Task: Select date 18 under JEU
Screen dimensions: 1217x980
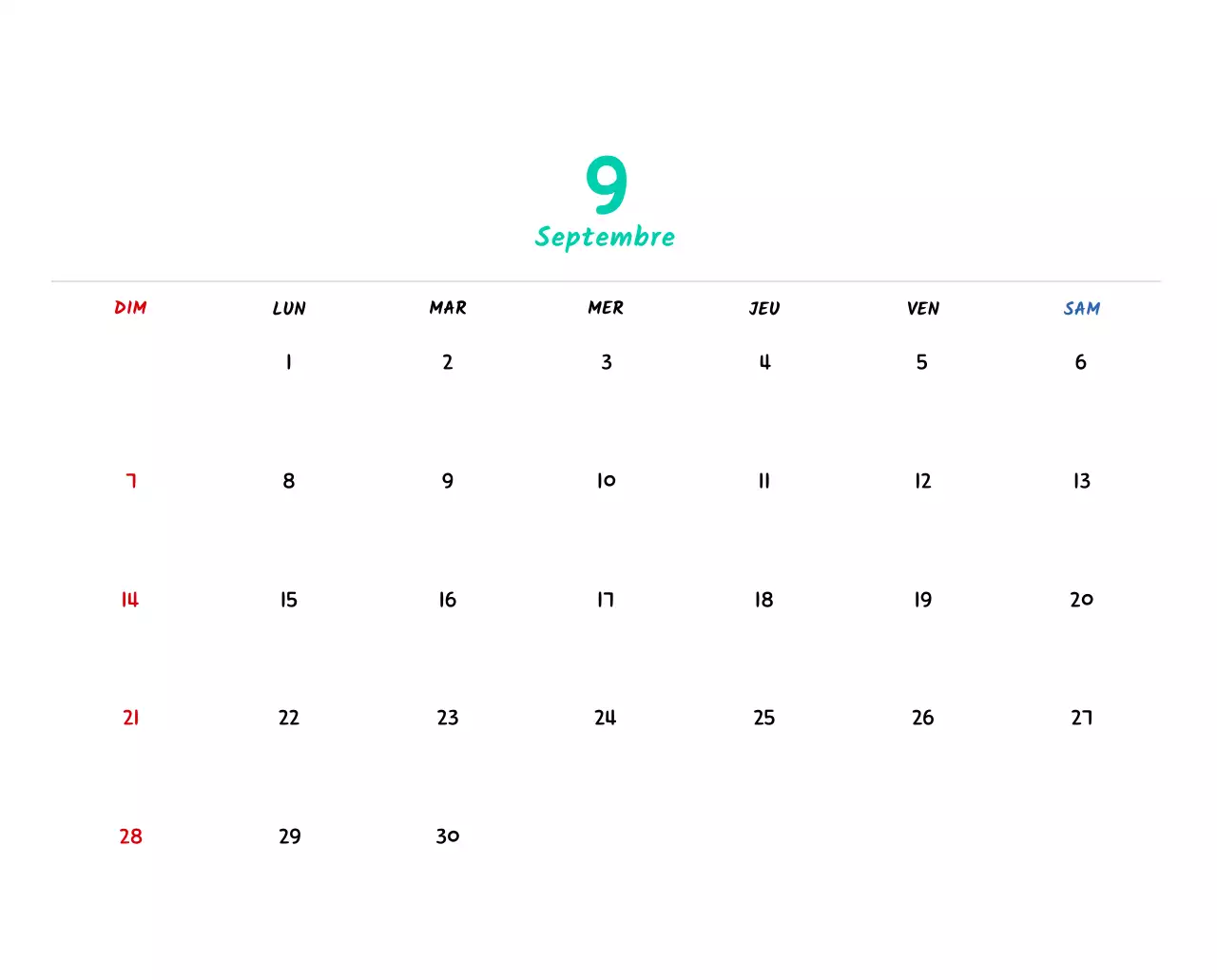Action: 763,599
